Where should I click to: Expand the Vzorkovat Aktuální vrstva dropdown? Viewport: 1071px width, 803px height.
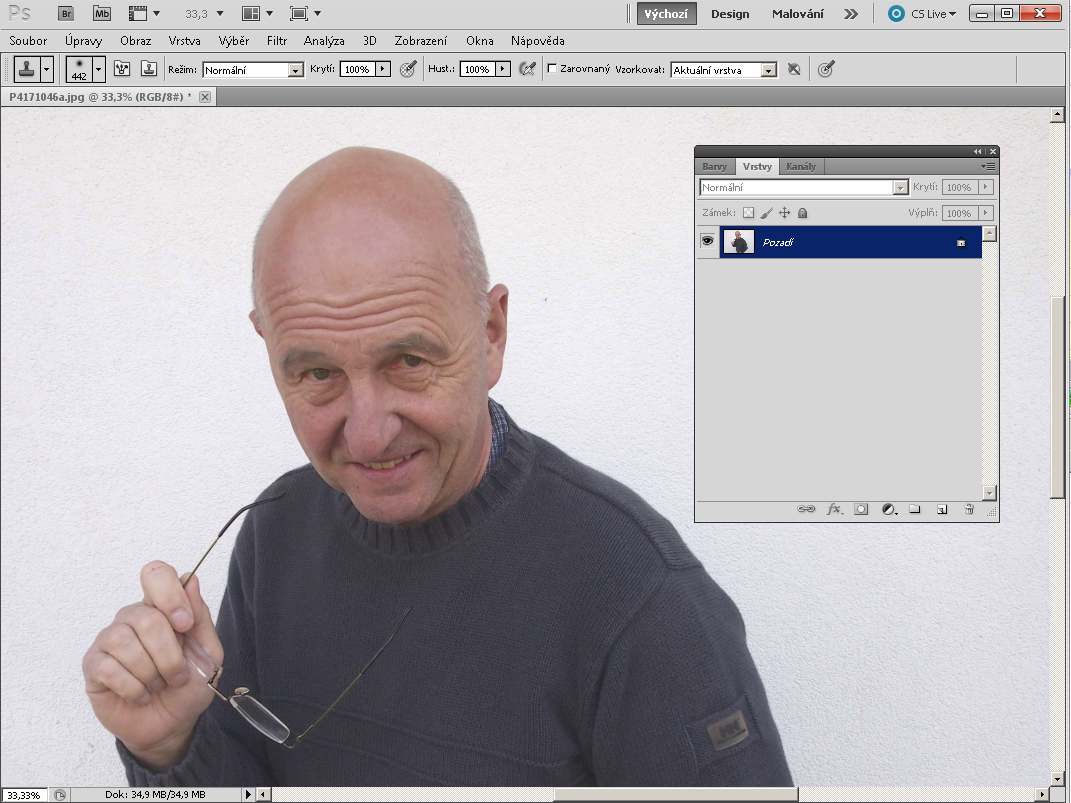768,70
